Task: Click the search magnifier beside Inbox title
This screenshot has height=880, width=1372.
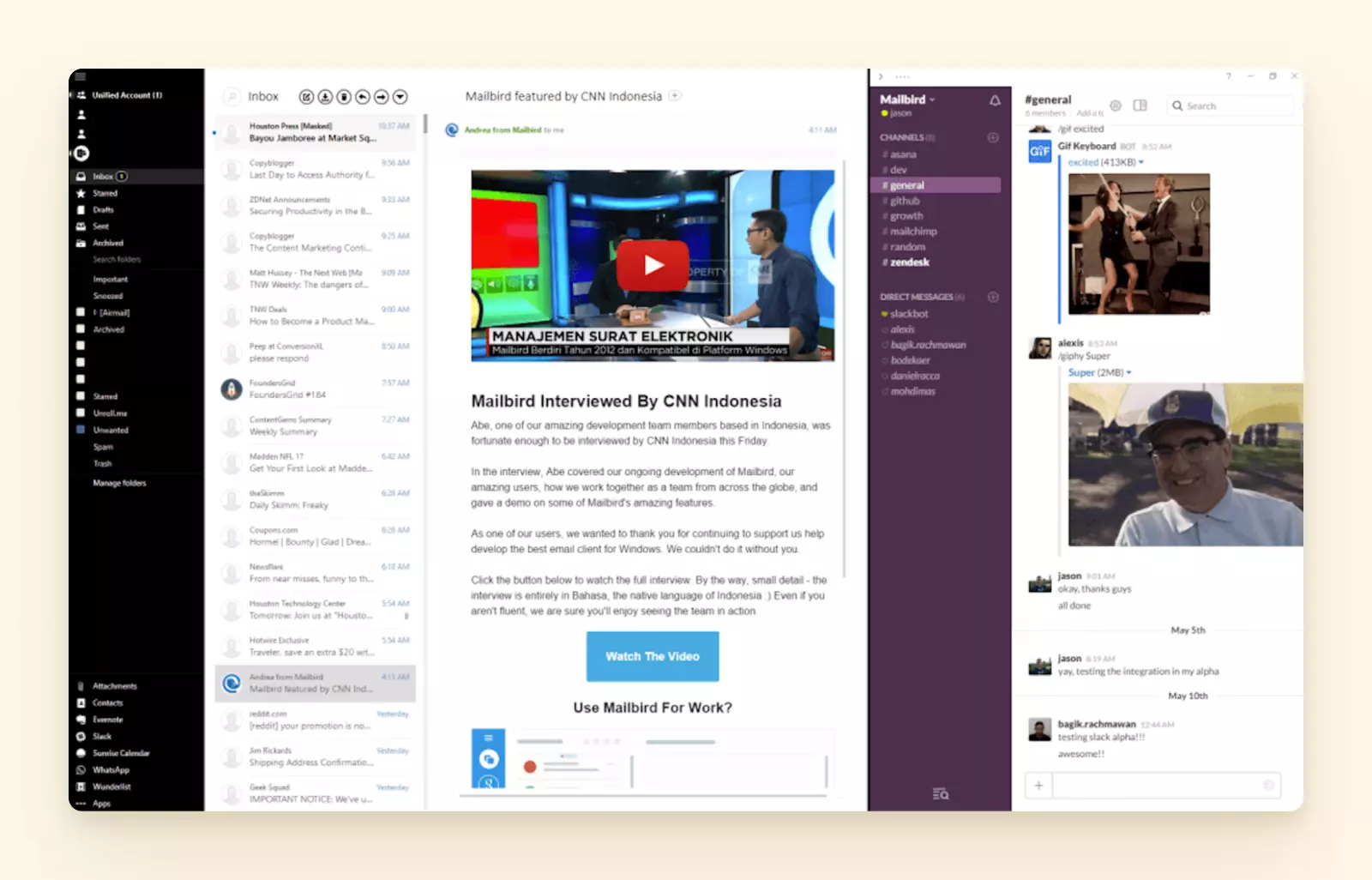Action: click(232, 97)
